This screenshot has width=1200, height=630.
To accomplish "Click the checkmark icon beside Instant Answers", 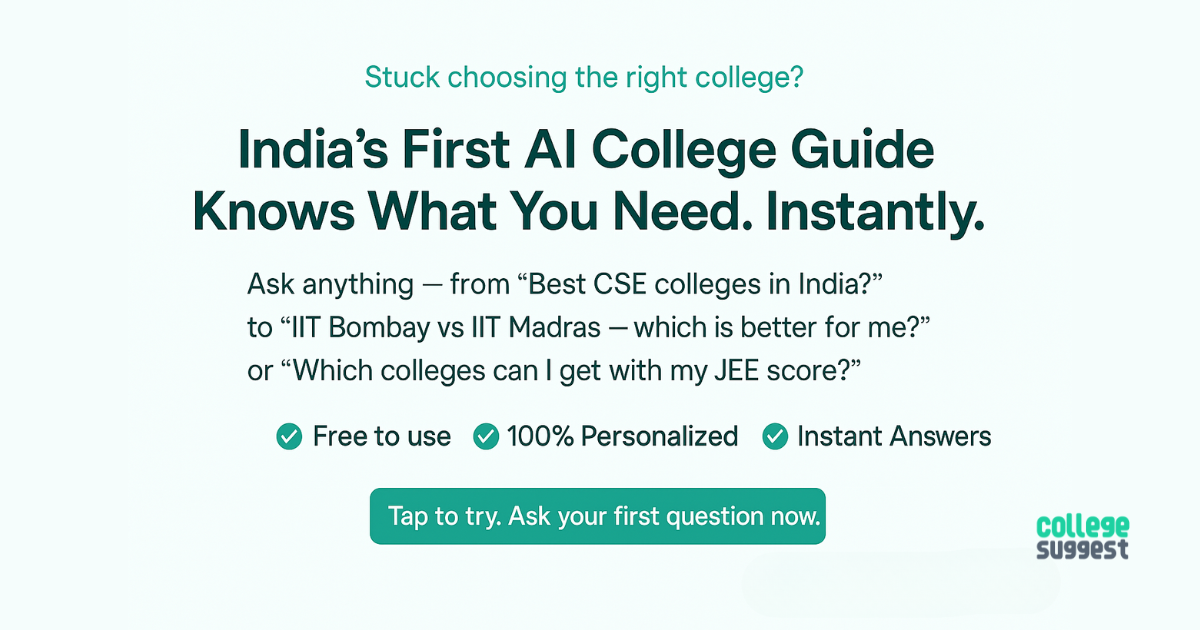I will (775, 437).
